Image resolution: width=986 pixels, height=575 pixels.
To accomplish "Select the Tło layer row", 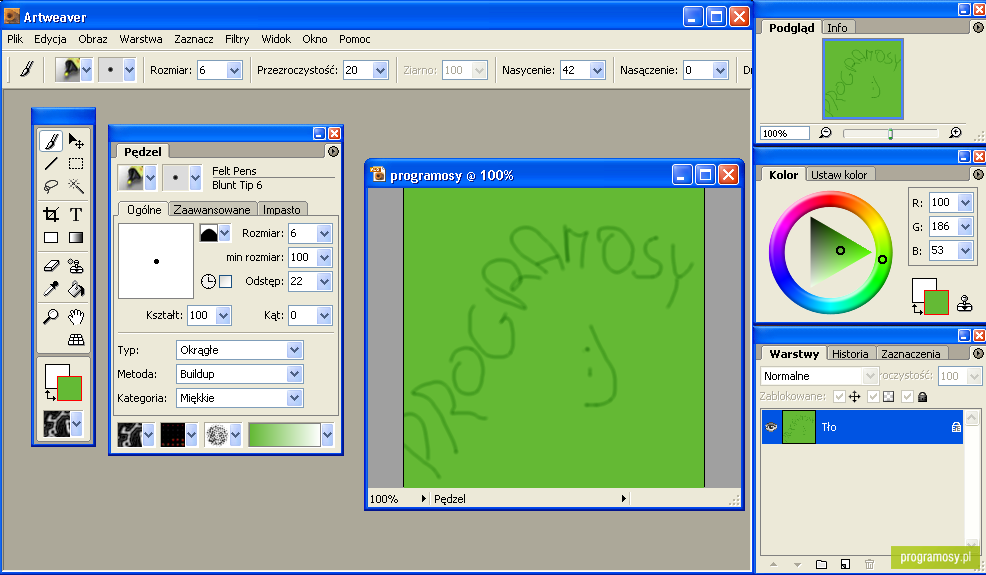I will 862,427.
